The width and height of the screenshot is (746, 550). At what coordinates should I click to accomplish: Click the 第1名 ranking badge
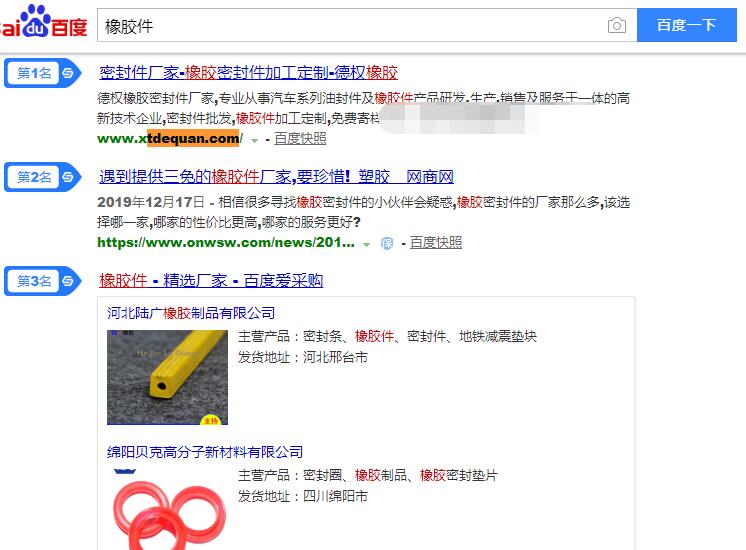43,73
